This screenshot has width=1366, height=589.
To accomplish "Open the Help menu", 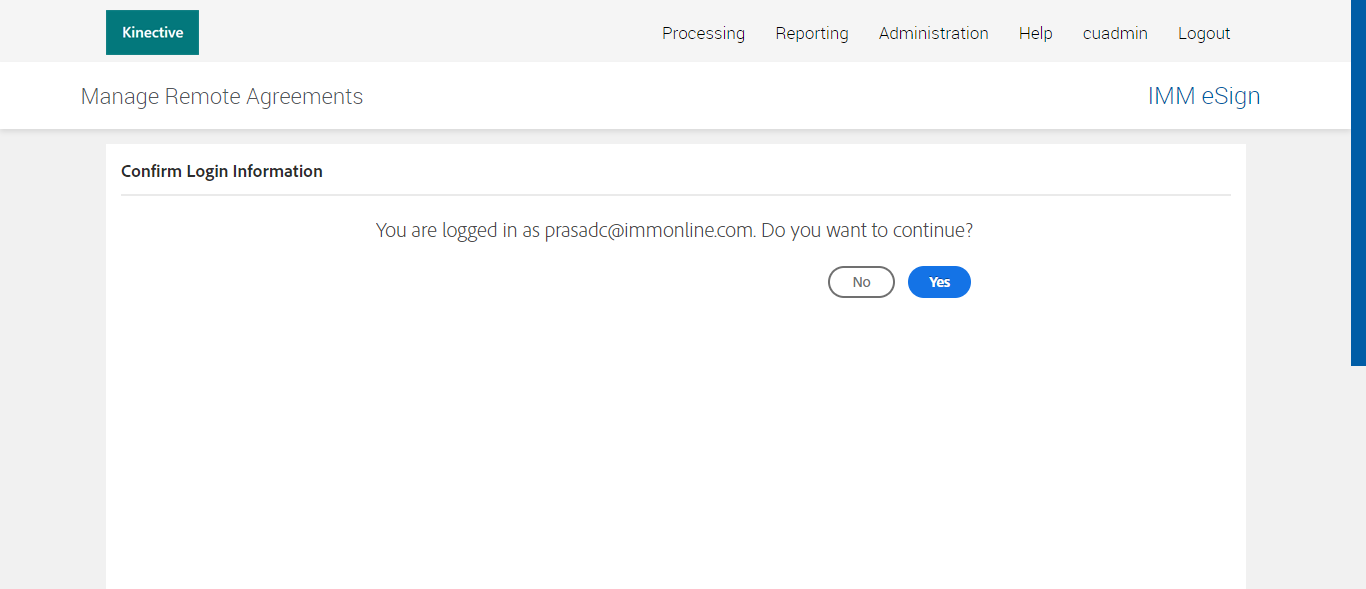I will 1035,33.
